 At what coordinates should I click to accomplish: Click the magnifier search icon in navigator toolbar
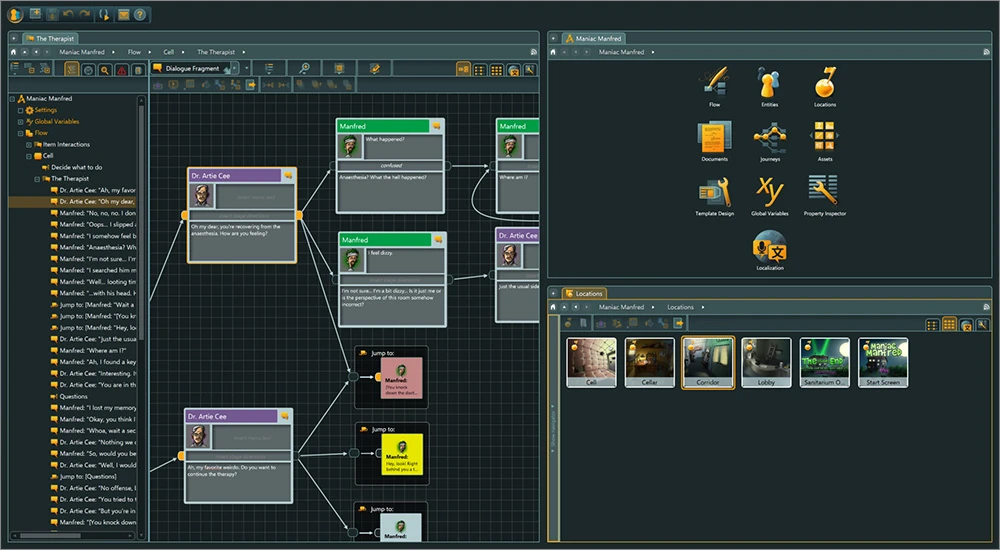tap(105, 70)
